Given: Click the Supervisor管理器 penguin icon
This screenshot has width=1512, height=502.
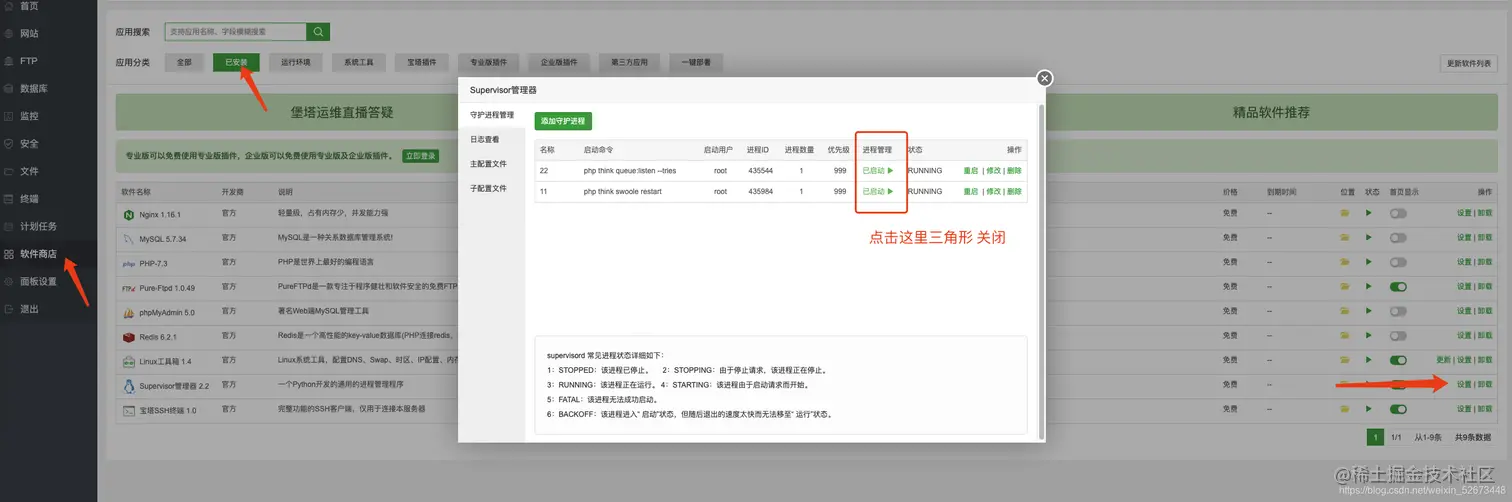Looking at the screenshot, I should [128, 386].
